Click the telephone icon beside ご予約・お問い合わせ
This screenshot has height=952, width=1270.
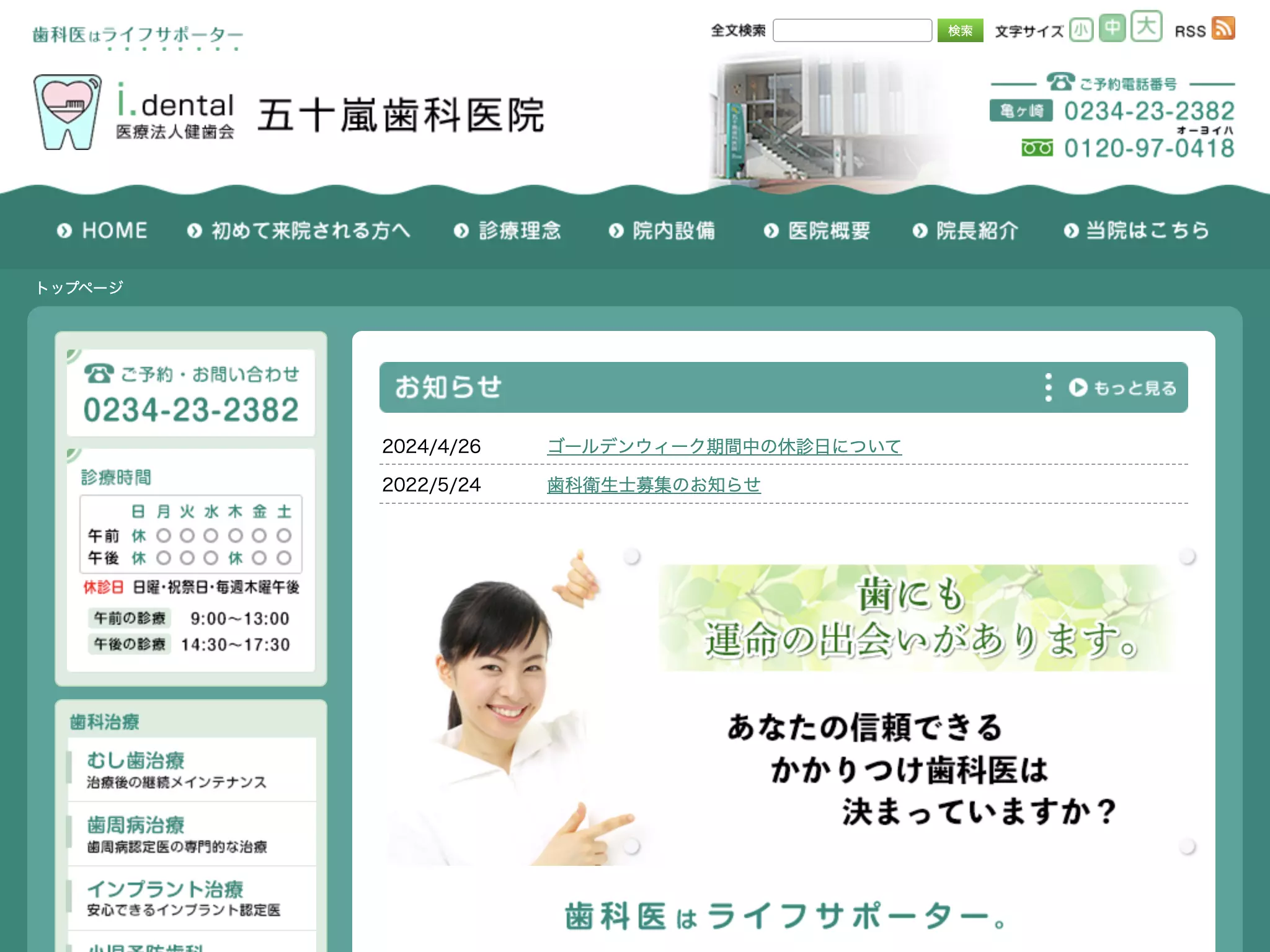click(x=99, y=373)
